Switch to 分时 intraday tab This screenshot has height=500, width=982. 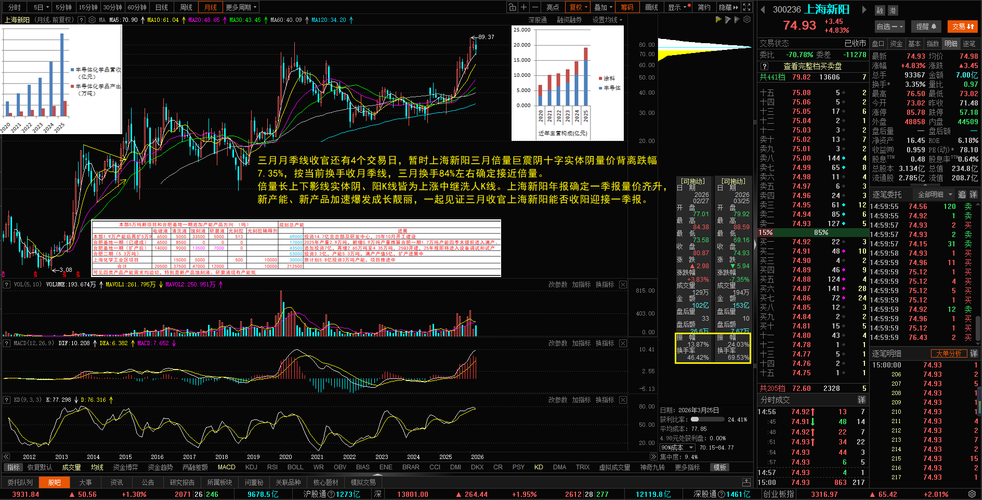pyautogui.click(x=14, y=8)
